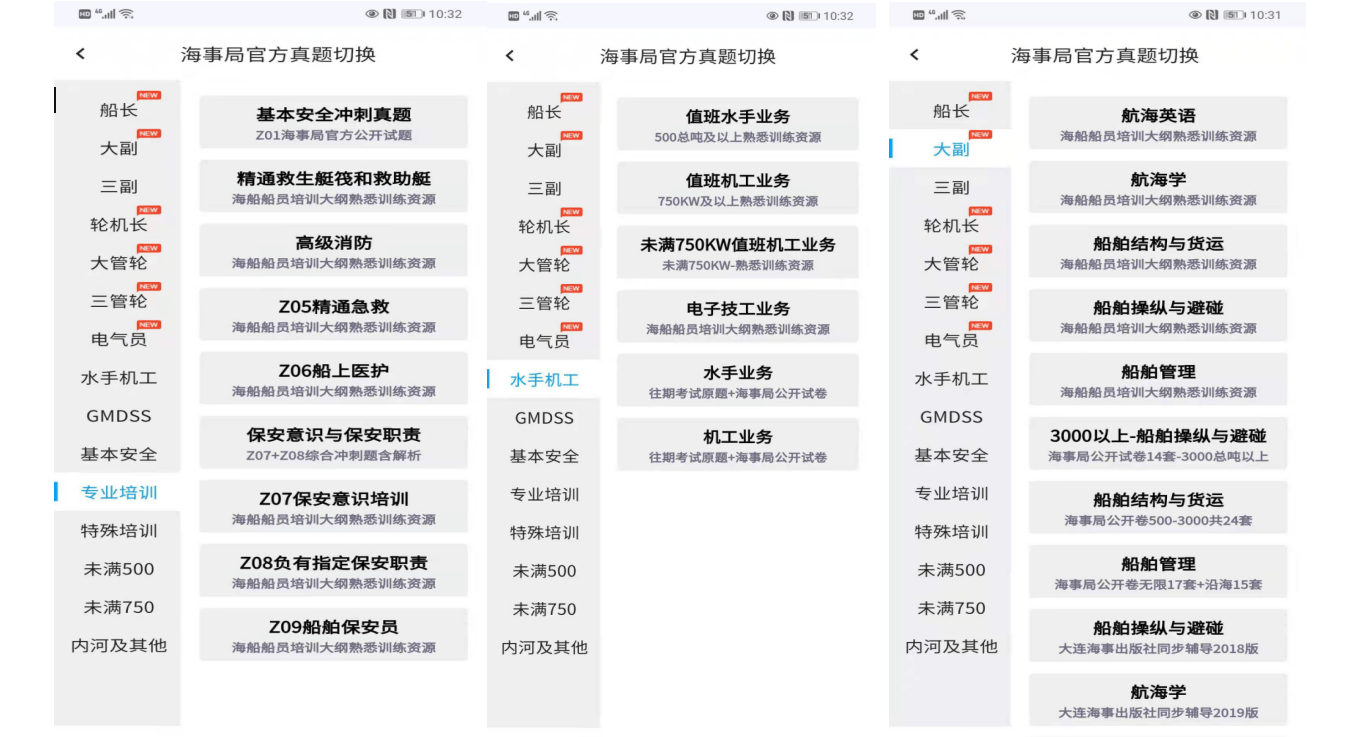Screen dimensions: 1368x737
Task: Select 特殊培训 tab on 大副 screen
Action: coord(951,531)
